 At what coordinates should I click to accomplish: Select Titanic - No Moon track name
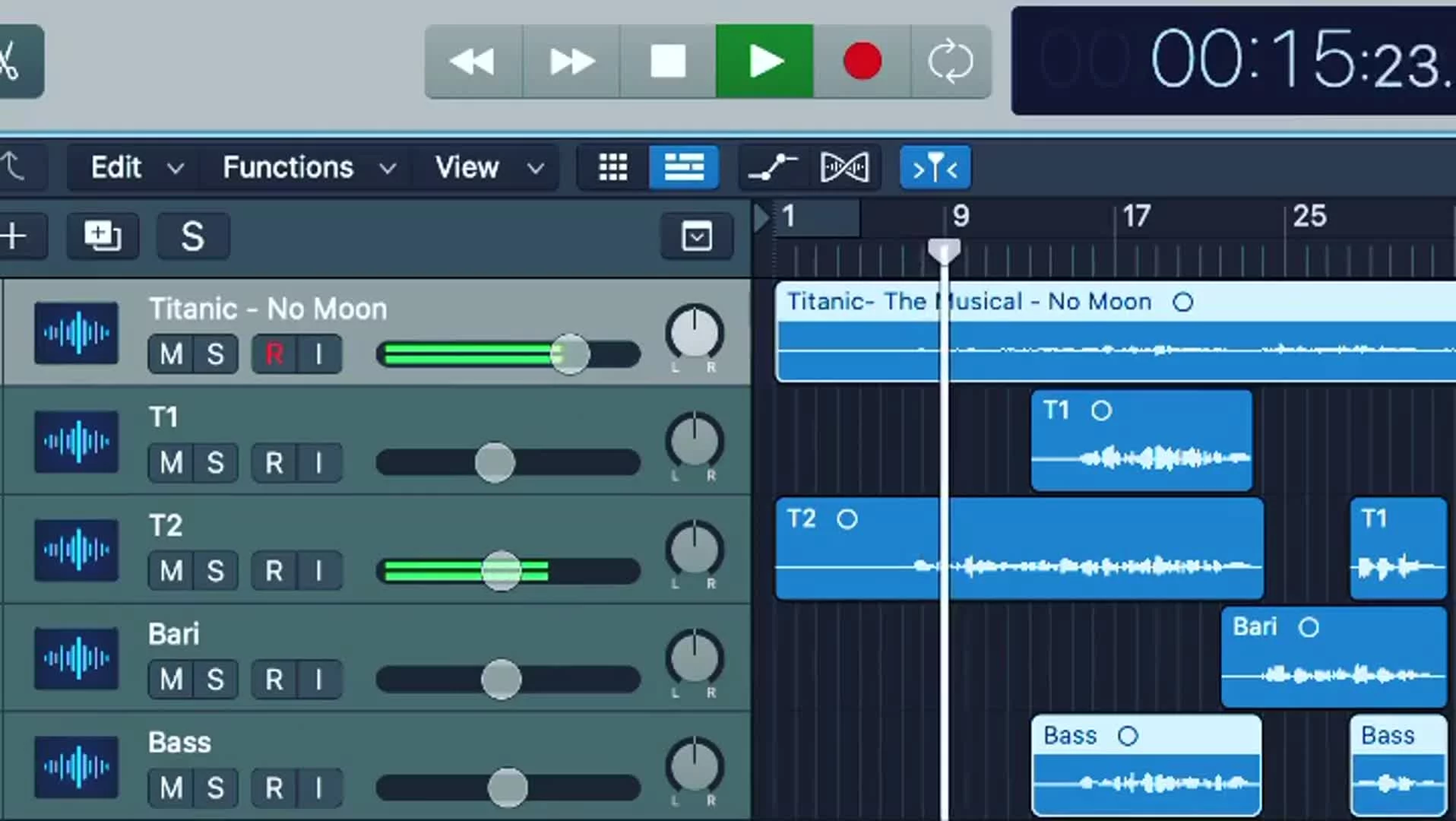(267, 309)
